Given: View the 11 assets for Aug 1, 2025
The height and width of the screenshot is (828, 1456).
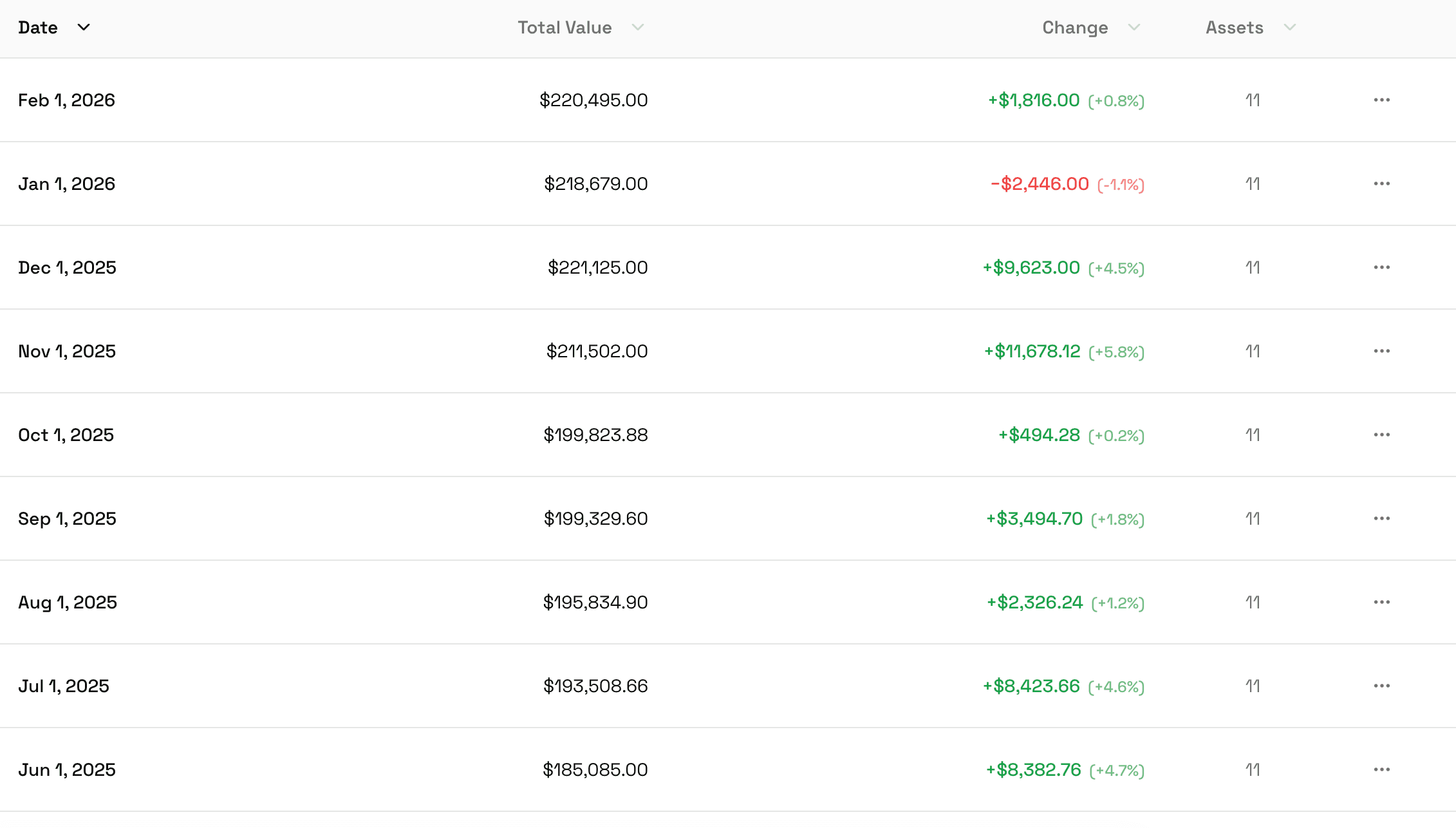Looking at the screenshot, I should [1253, 602].
